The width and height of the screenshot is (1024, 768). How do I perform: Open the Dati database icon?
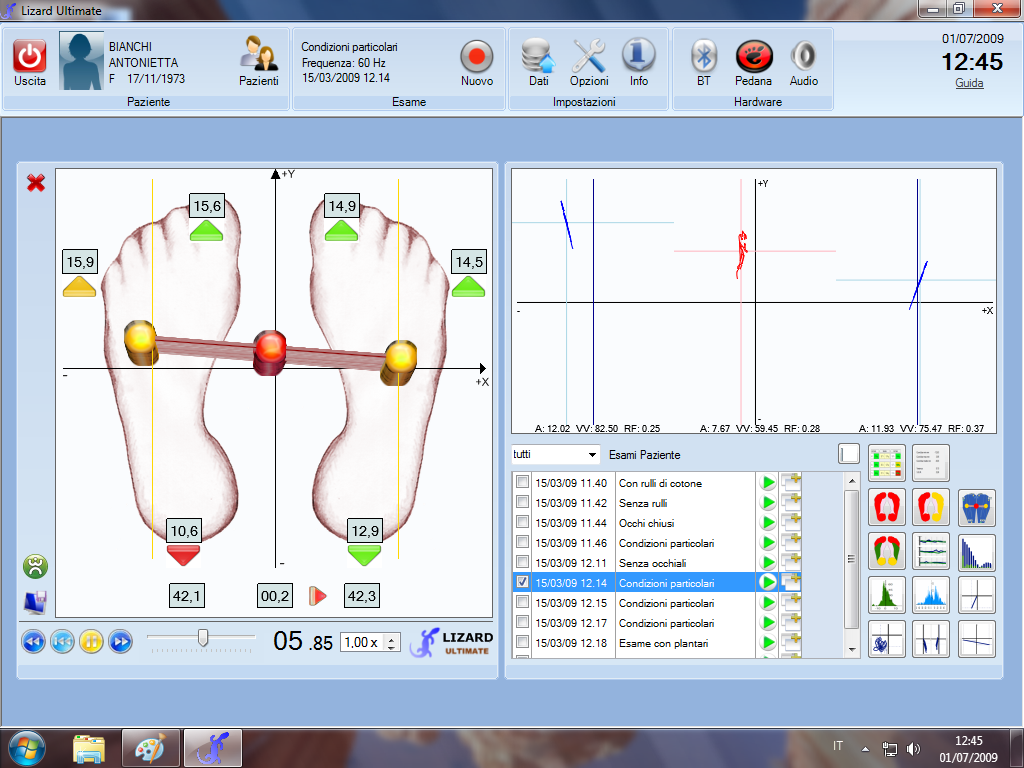539,56
